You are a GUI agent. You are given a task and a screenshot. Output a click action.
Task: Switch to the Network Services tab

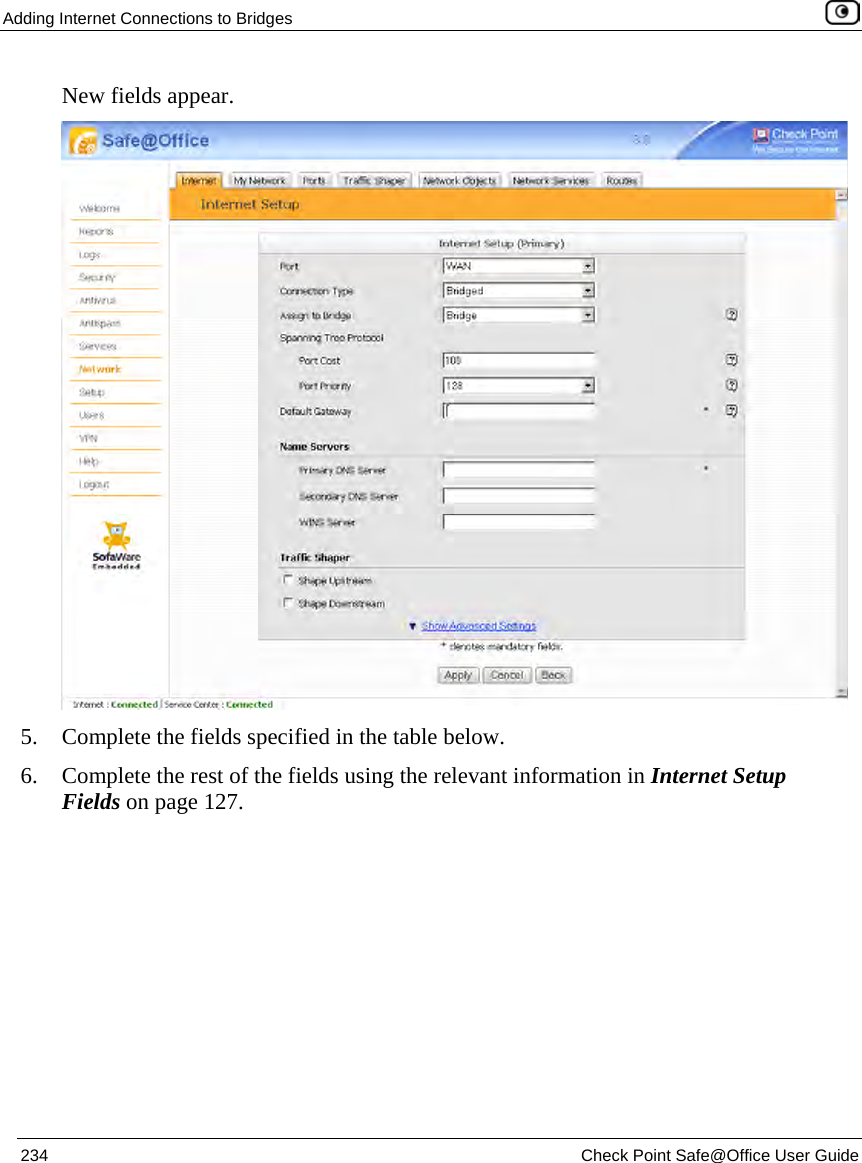point(550,180)
